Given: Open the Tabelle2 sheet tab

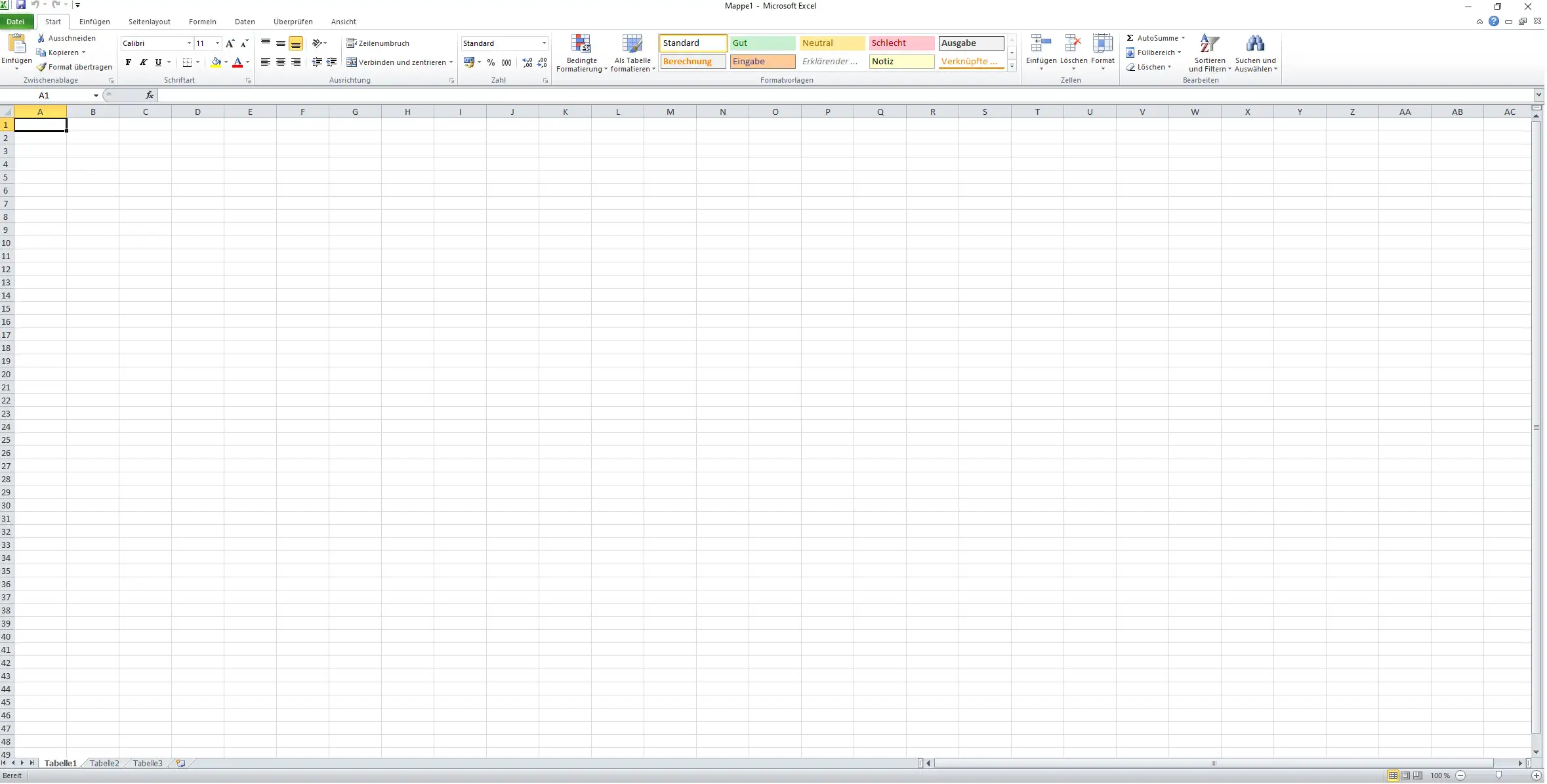Looking at the screenshot, I should point(104,764).
